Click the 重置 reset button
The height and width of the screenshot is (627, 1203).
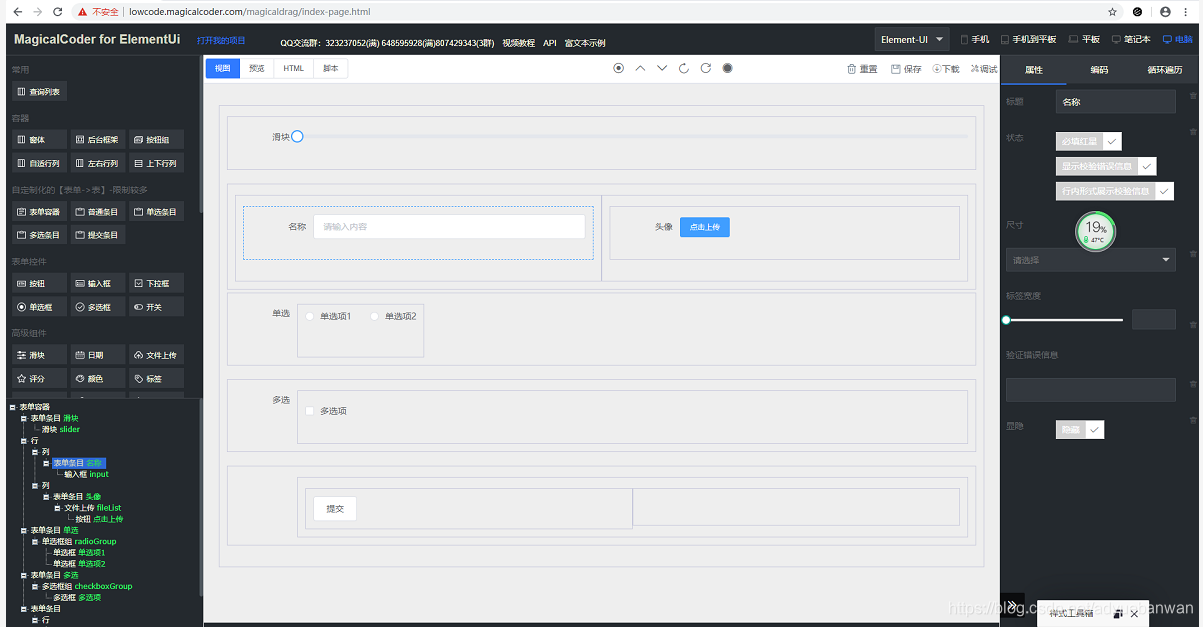862,69
